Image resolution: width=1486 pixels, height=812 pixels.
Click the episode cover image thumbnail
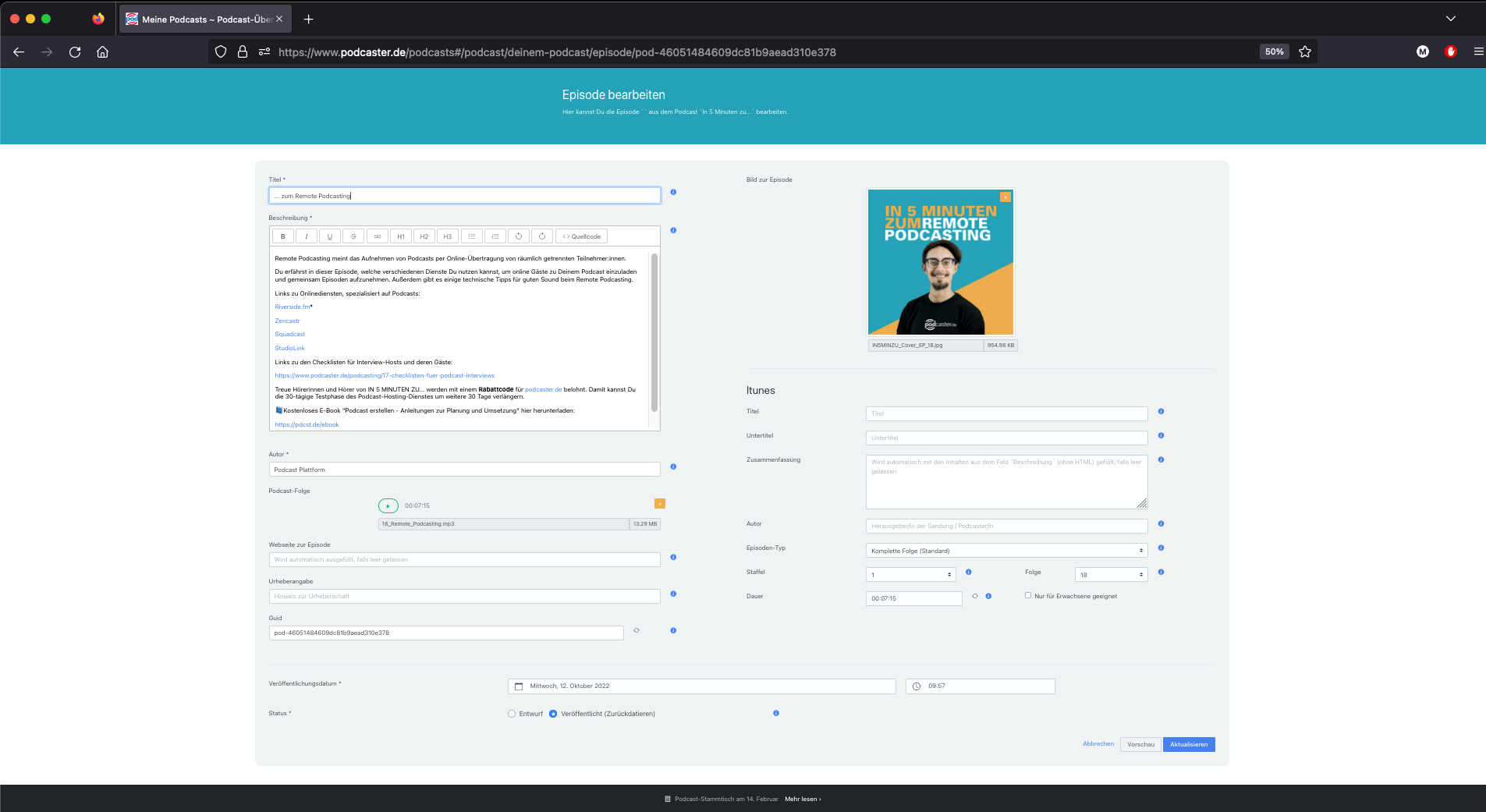tap(939, 261)
